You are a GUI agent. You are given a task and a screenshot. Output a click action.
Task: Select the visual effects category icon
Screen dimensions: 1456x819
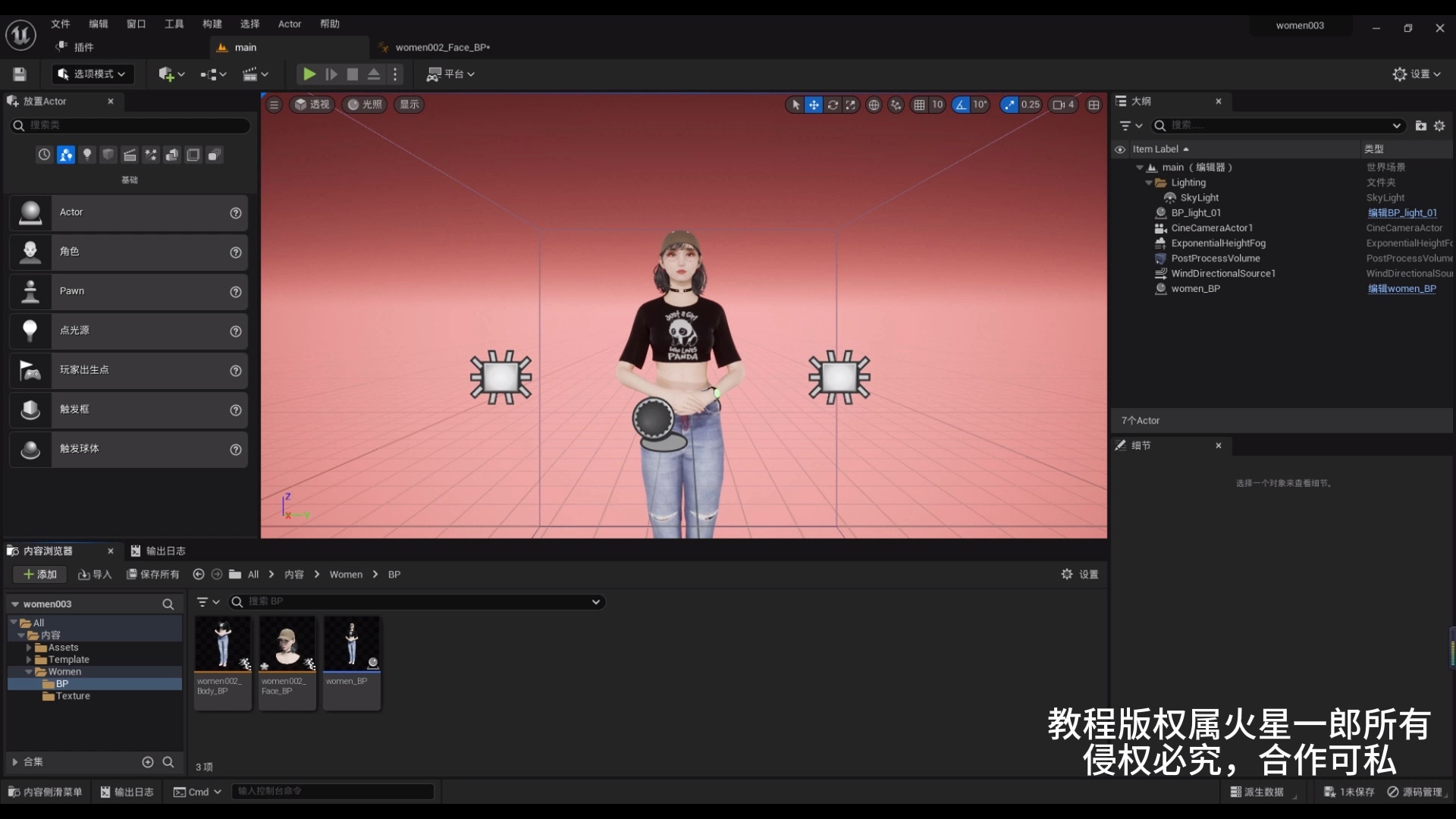pyautogui.click(x=151, y=155)
